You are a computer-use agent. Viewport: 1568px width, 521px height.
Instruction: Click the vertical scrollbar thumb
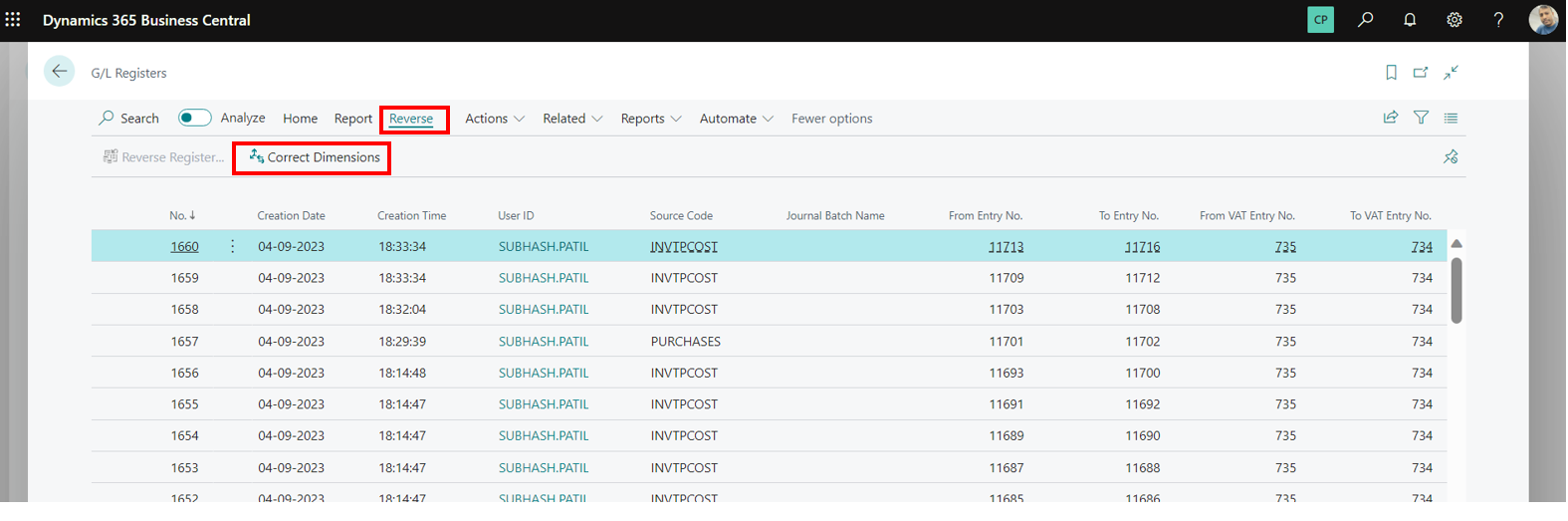click(x=1456, y=290)
